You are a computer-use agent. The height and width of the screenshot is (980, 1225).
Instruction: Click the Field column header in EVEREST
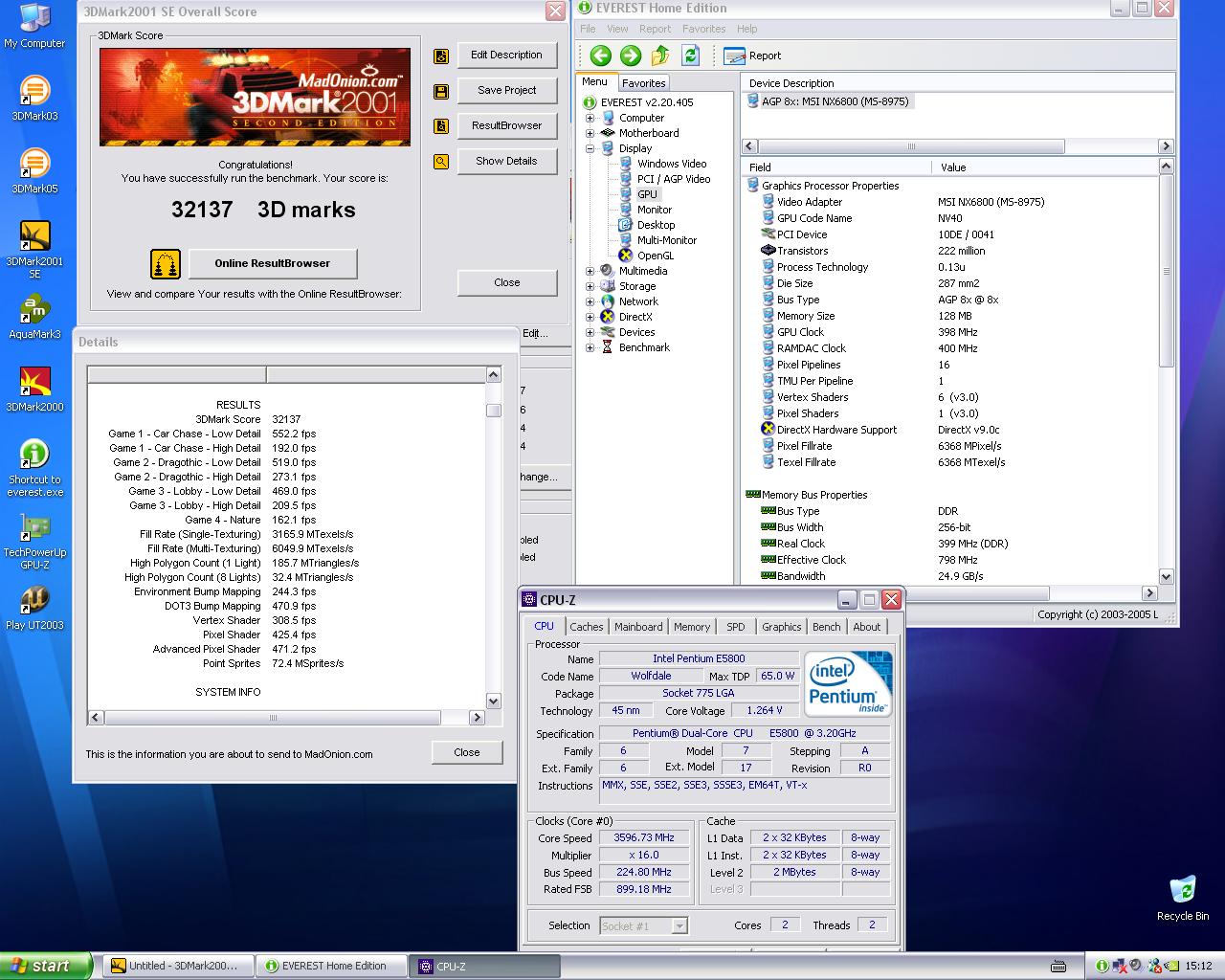point(837,167)
